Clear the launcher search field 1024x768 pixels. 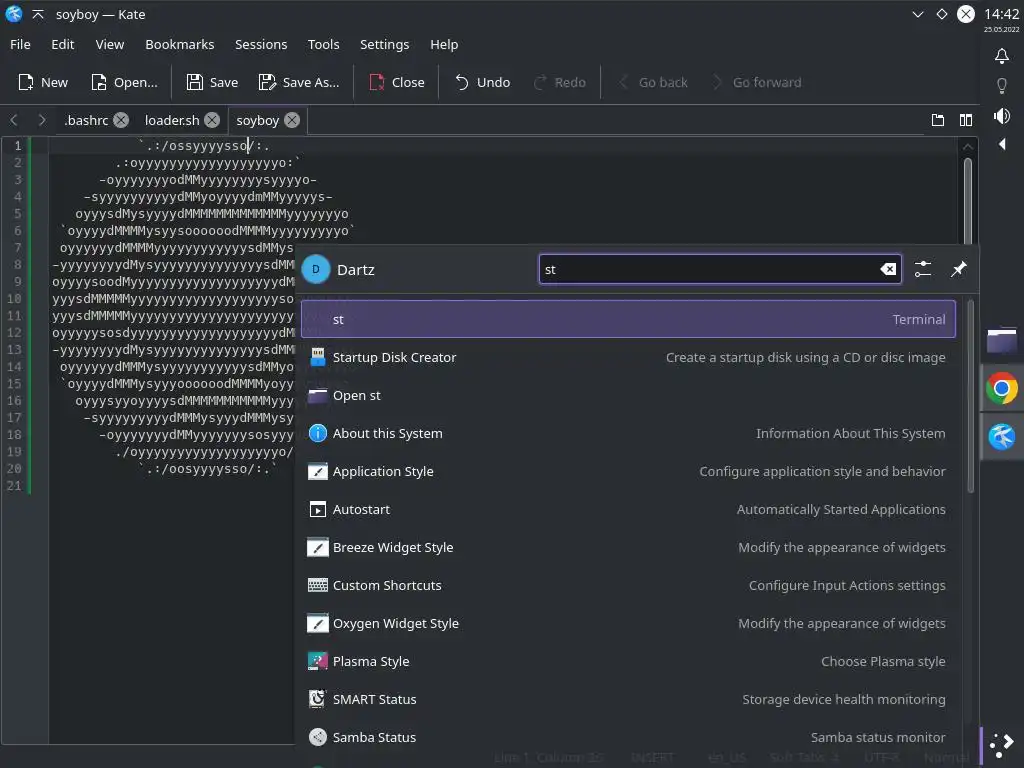tap(888, 269)
